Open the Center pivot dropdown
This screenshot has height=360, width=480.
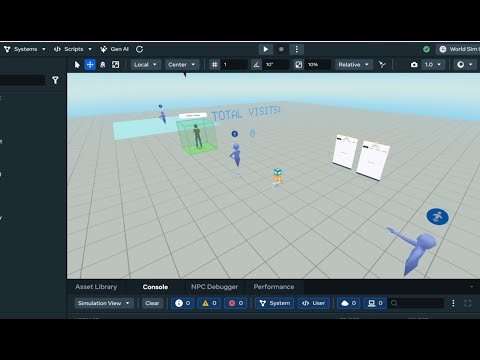coord(182,65)
